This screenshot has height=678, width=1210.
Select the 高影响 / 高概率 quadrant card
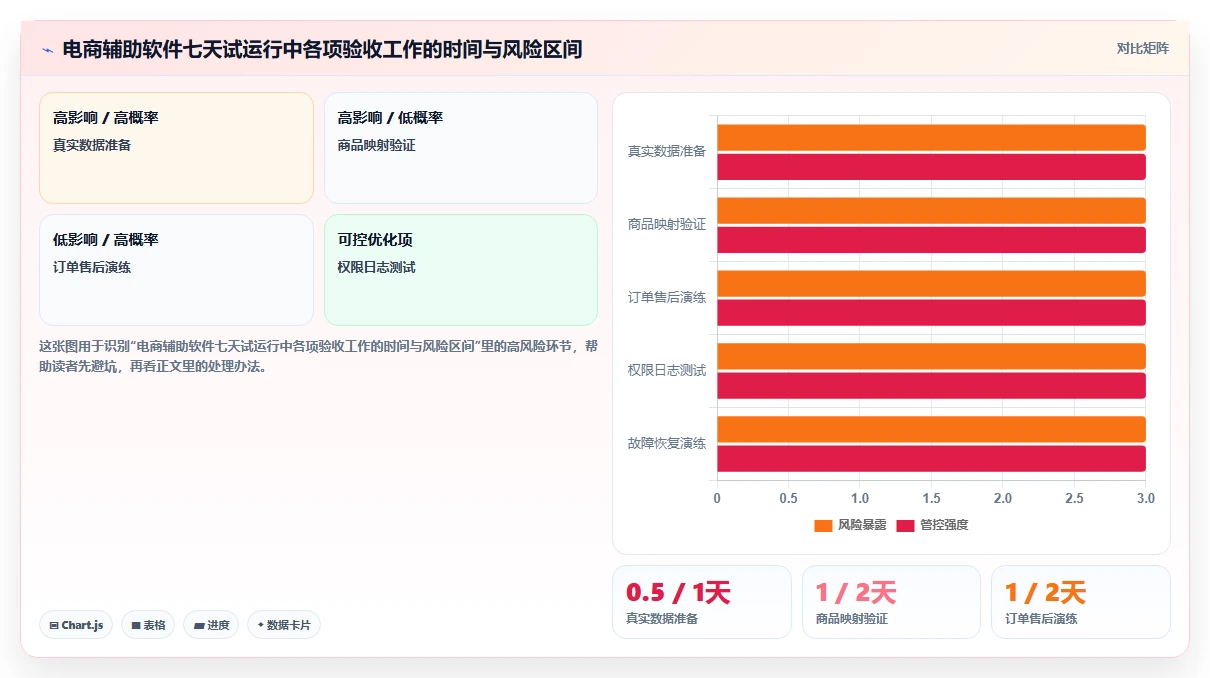pyautogui.click(x=176, y=148)
